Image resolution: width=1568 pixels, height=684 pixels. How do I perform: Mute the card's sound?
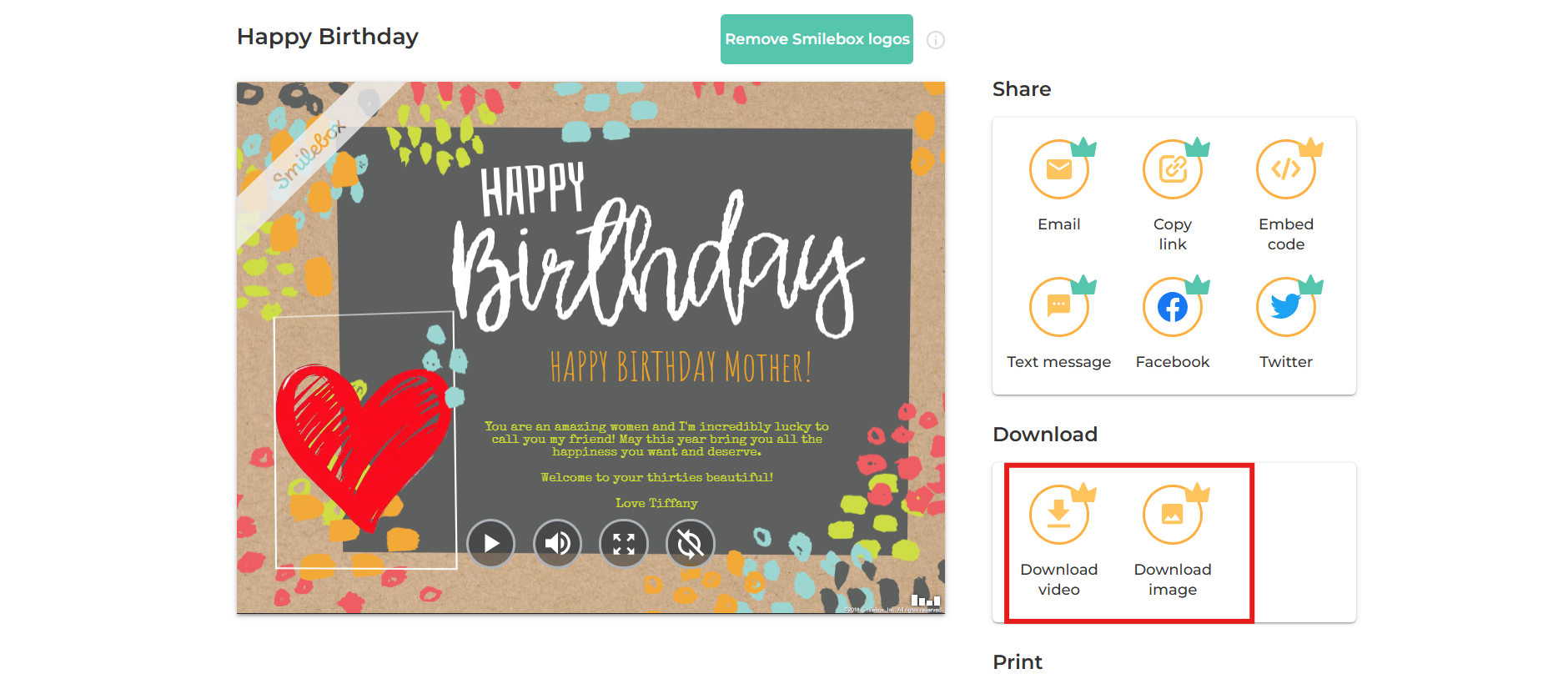pyautogui.click(x=557, y=543)
